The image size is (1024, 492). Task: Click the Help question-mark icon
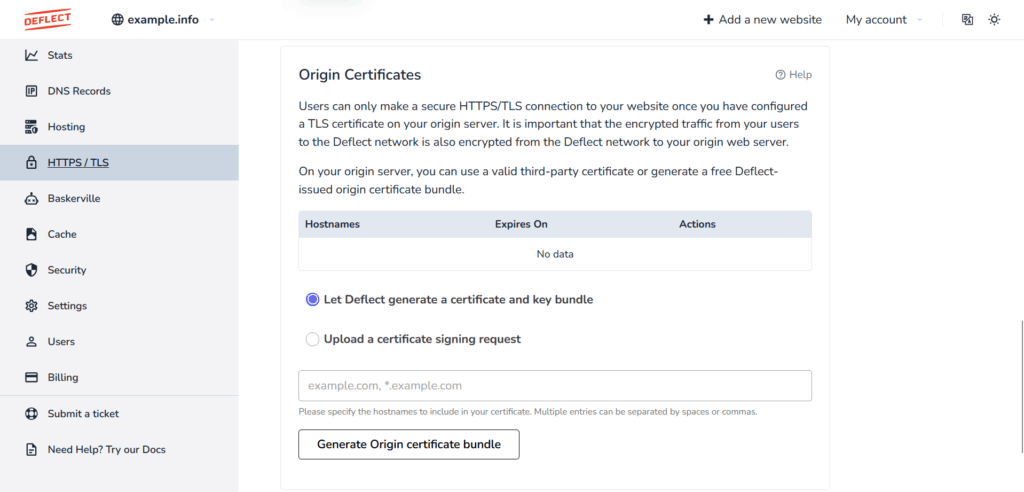(780, 74)
